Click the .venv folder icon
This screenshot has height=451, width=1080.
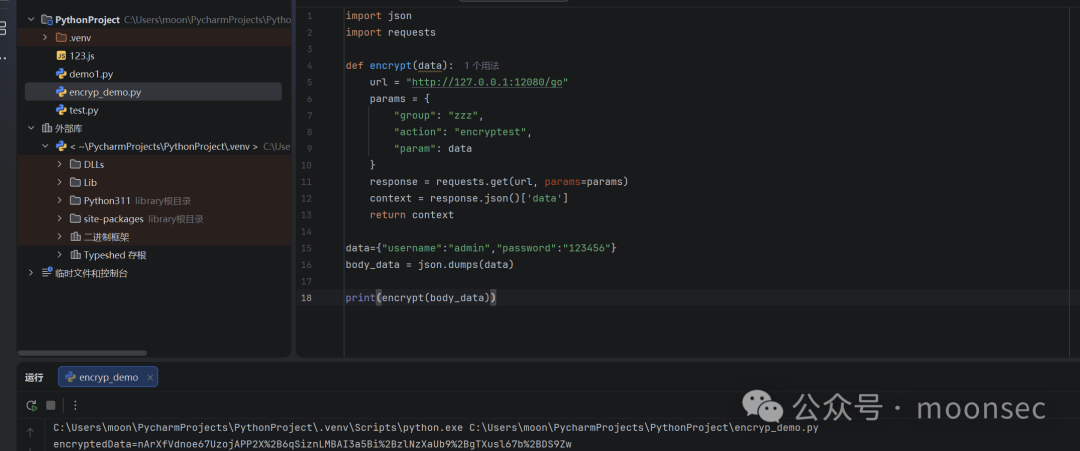pyautogui.click(x=61, y=38)
